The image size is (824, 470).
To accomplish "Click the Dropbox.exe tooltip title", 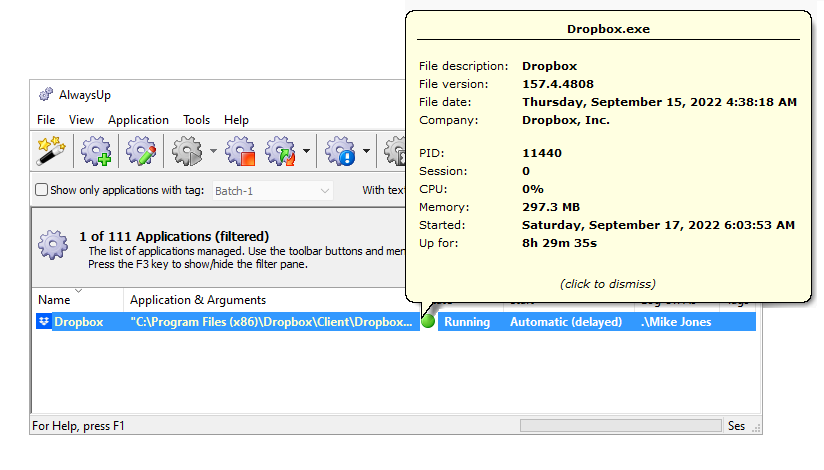I will point(608,29).
